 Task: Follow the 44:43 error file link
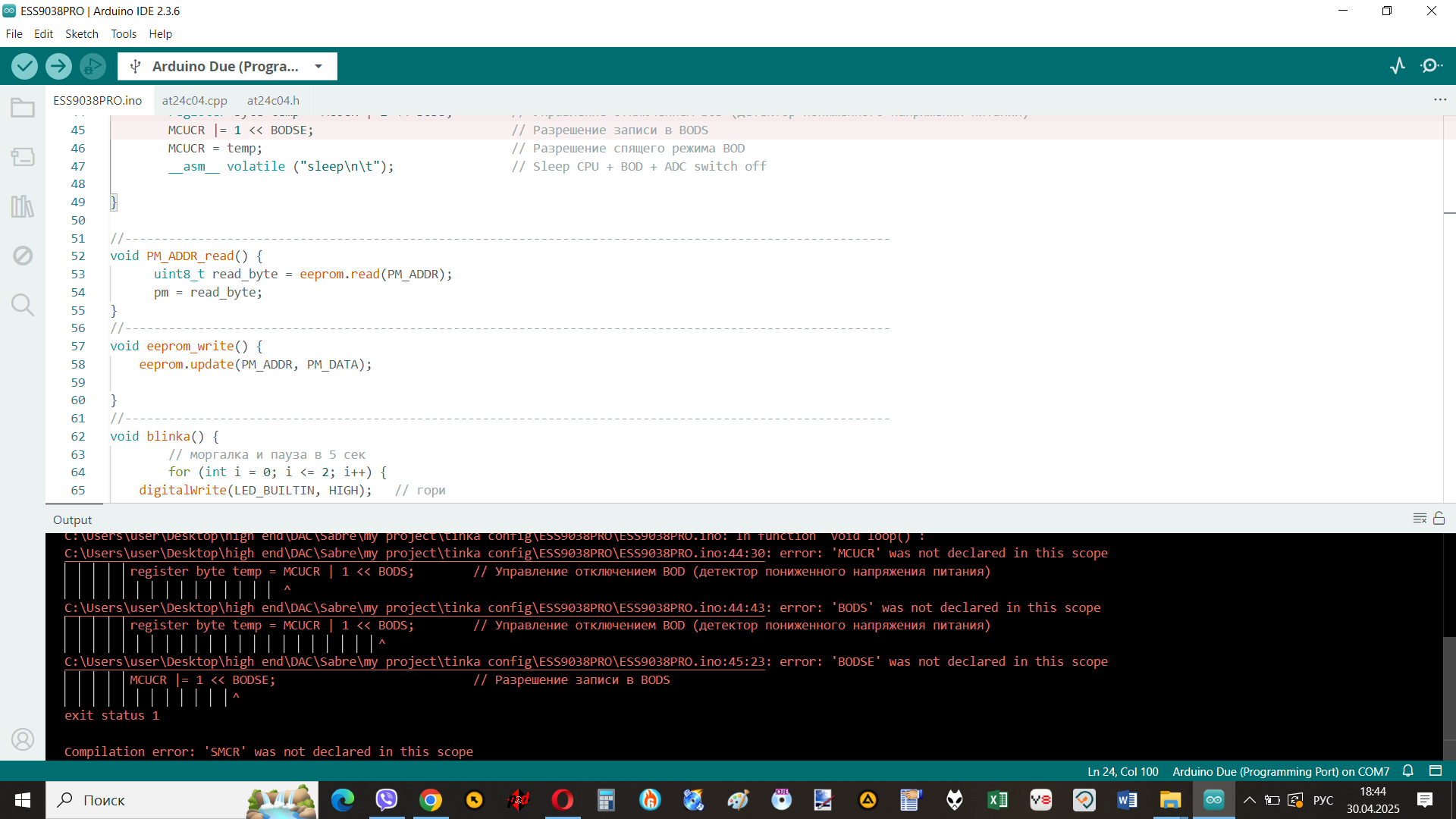[x=415, y=607]
